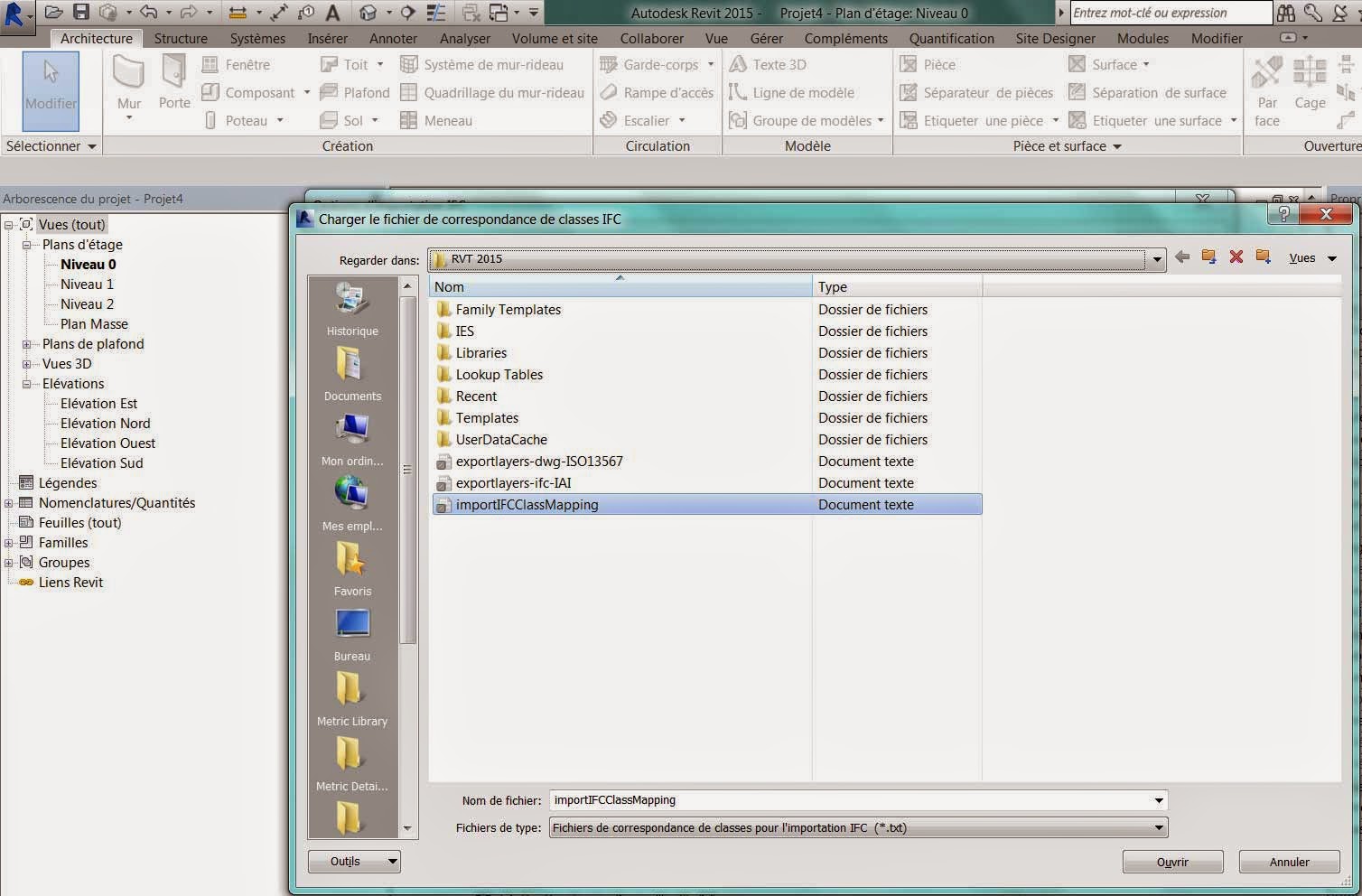The image size is (1362, 896).
Task: Select the Séparateur de pièces tool
Action: pos(976,93)
